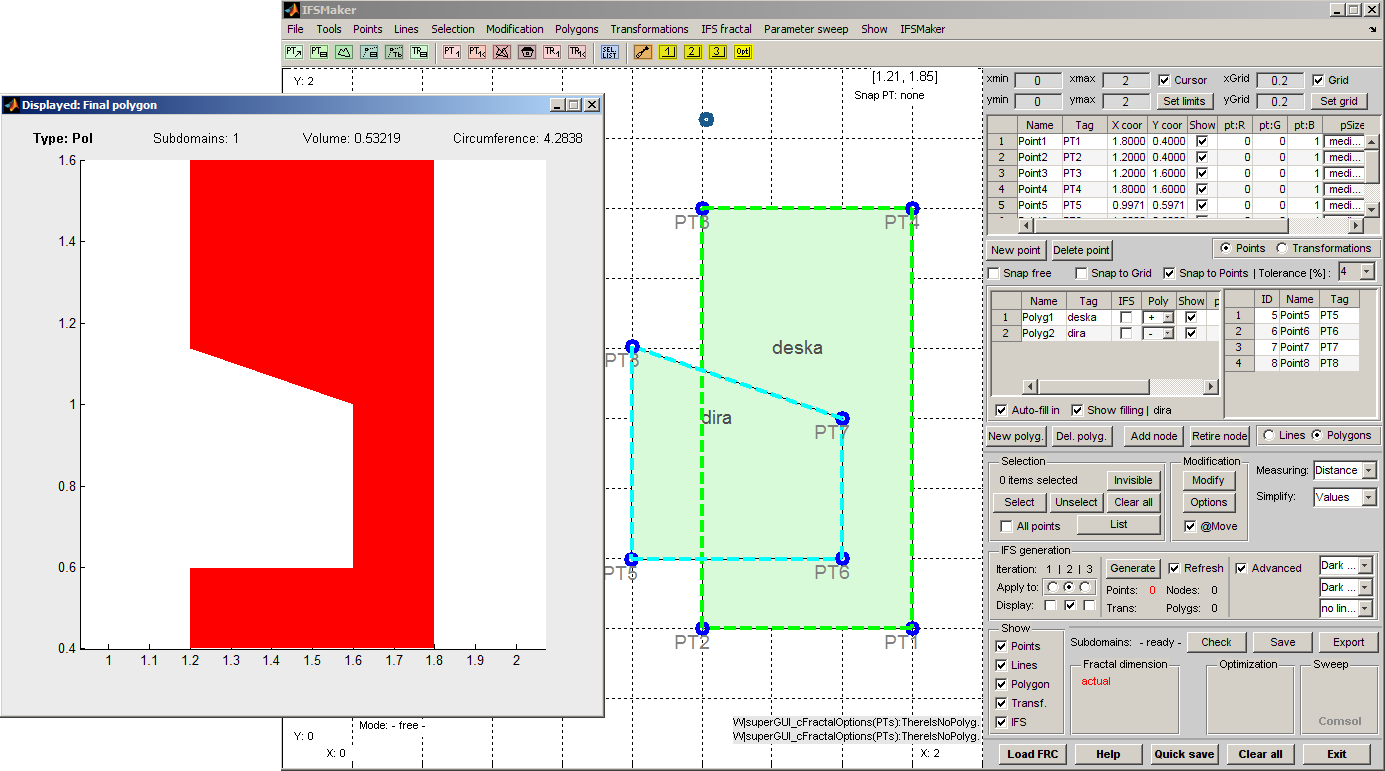Toggle the Grid checkbox
Viewport: 1385px width, 771px height.
pyautogui.click(x=1318, y=80)
